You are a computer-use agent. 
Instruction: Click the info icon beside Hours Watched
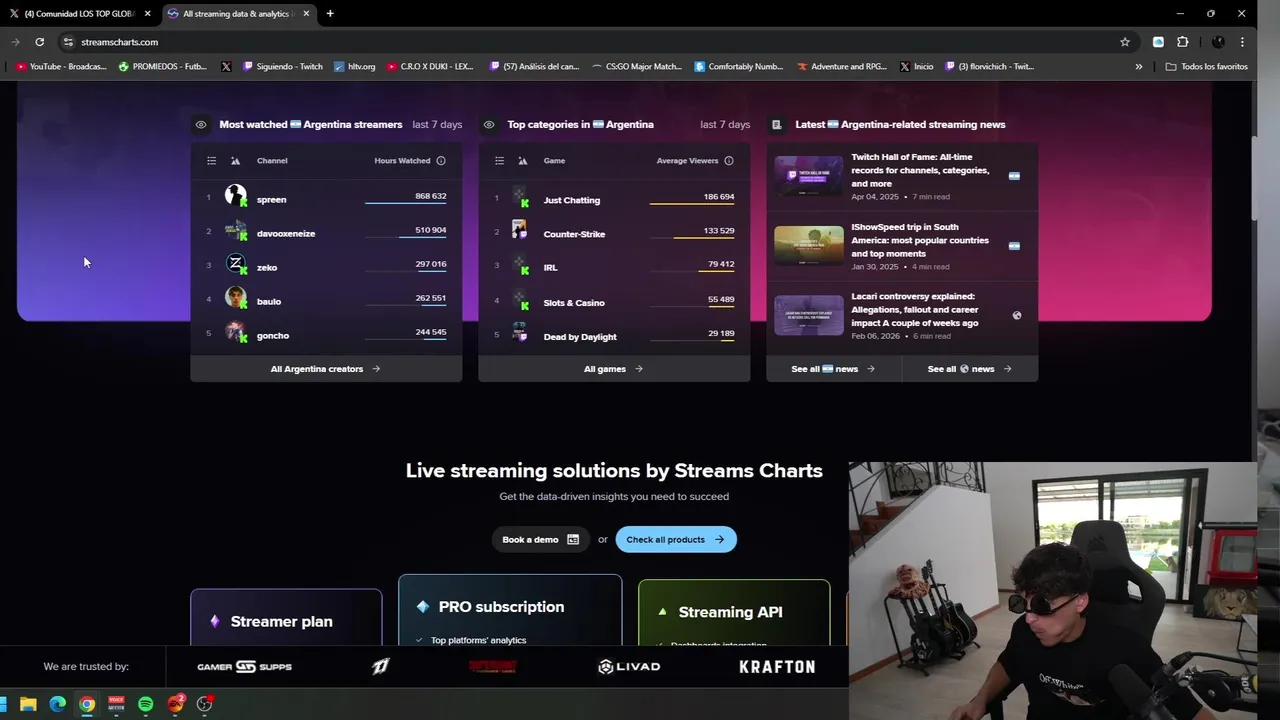pyautogui.click(x=441, y=161)
